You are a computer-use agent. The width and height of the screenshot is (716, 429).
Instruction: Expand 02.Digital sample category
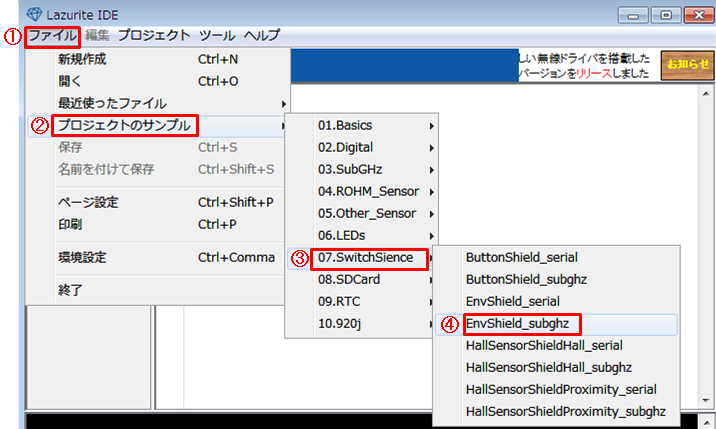tap(361, 147)
